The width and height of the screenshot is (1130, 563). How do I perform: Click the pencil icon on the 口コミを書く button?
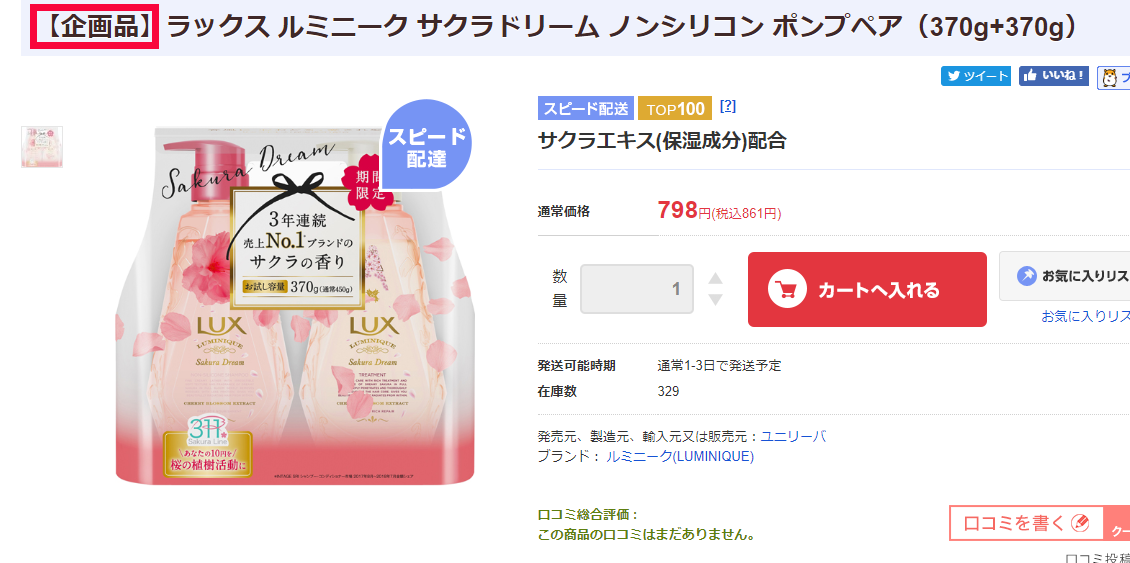point(1080,523)
